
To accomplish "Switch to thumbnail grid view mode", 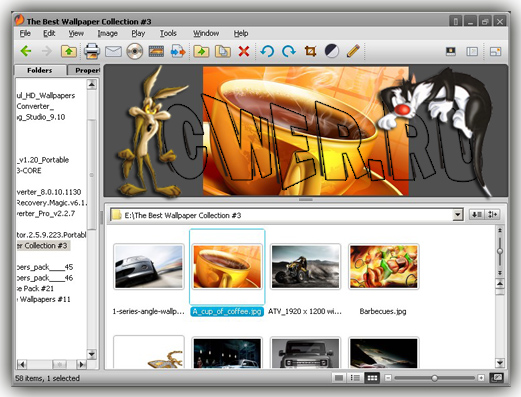I will coord(372,378).
